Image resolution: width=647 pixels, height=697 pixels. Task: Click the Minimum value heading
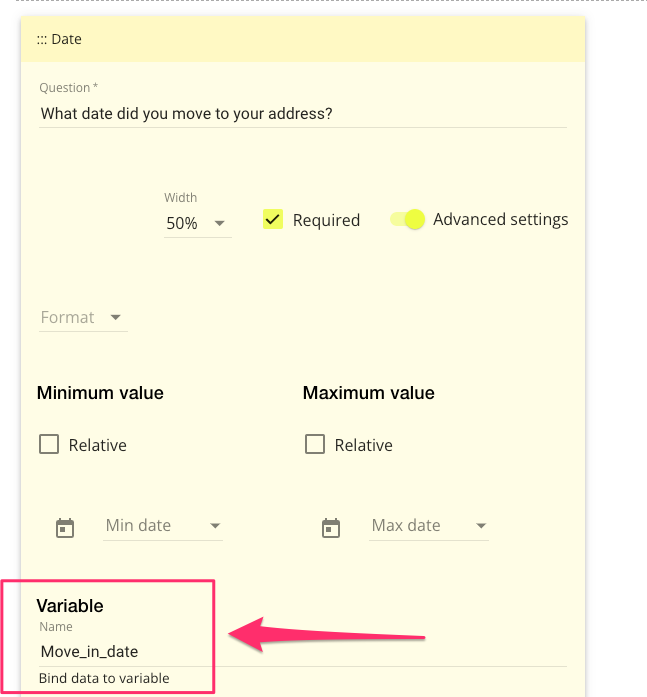(x=100, y=393)
